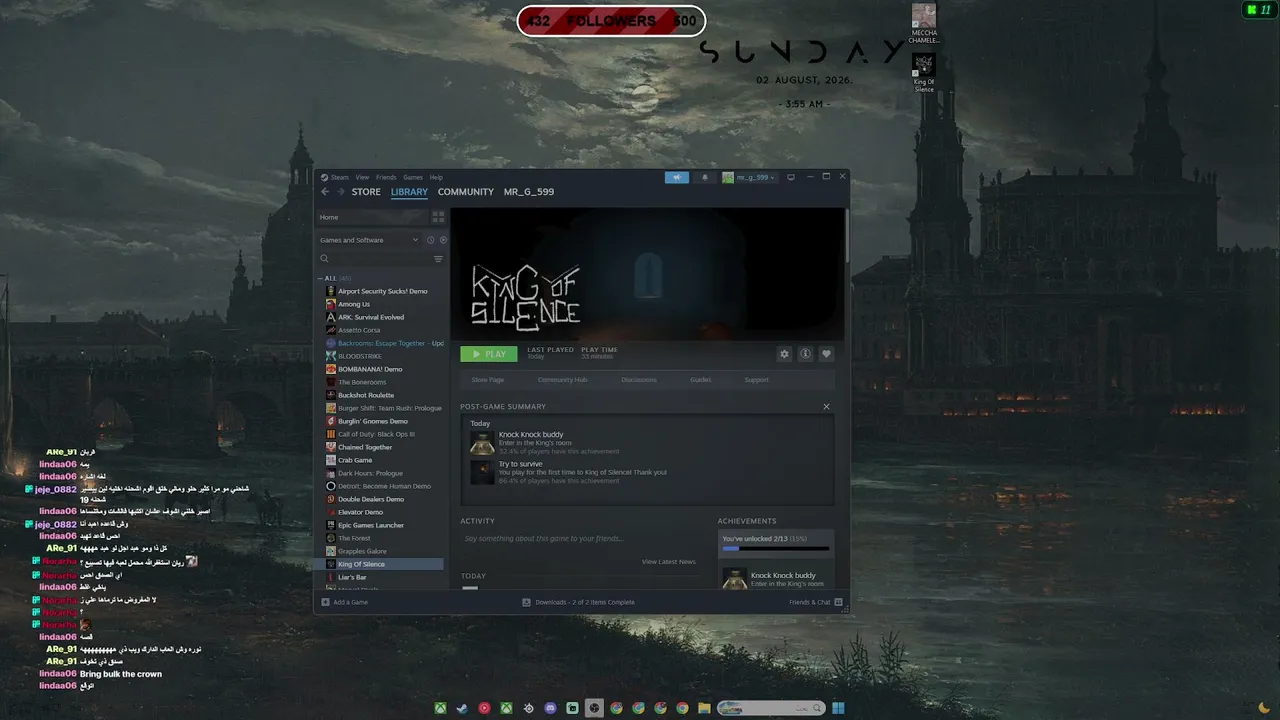
Task: Go forward with the right arrow
Action: pyautogui.click(x=340, y=192)
